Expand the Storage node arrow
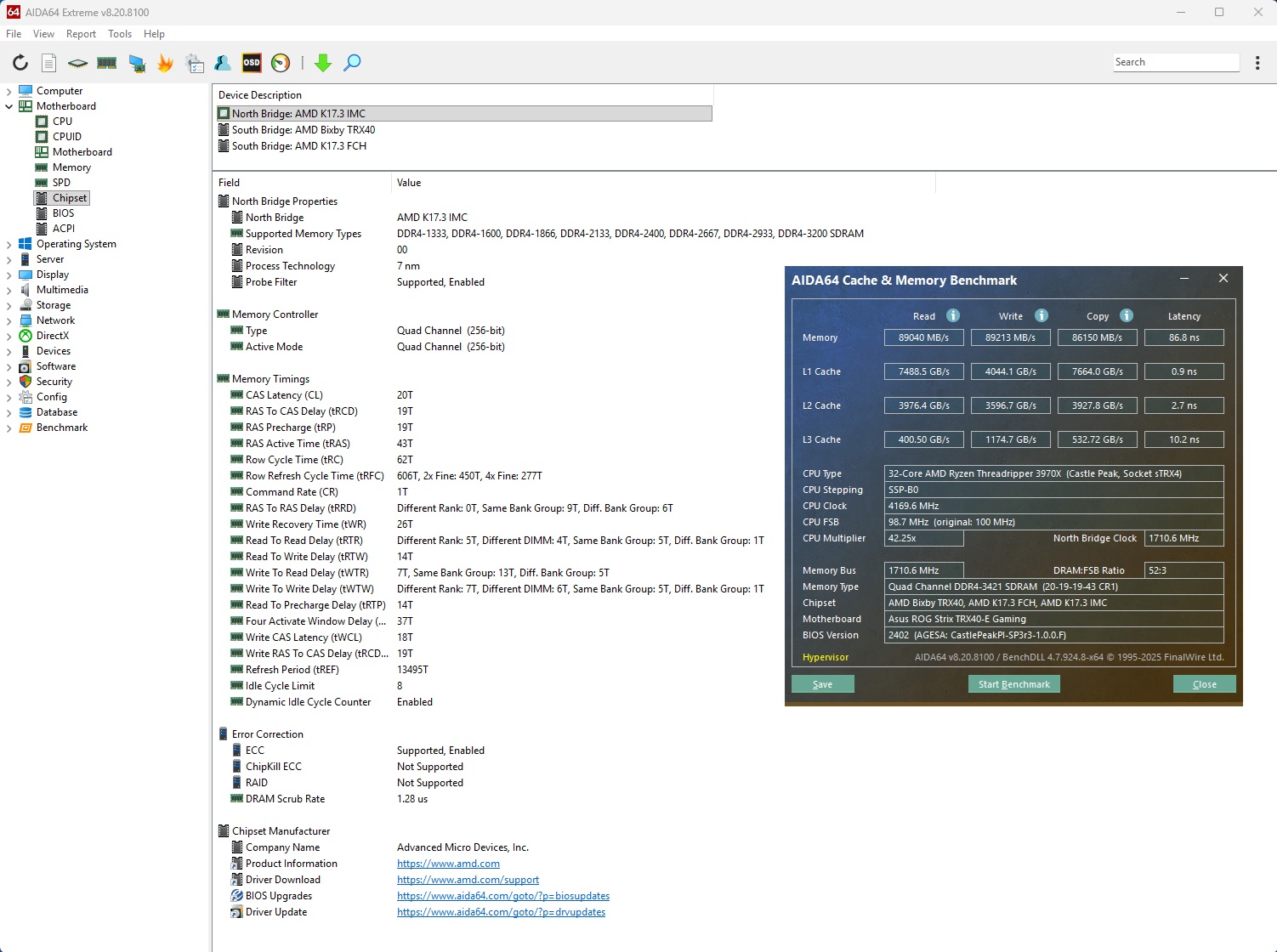The width and height of the screenshot is (1277, 952). click(x=9, y=305)
